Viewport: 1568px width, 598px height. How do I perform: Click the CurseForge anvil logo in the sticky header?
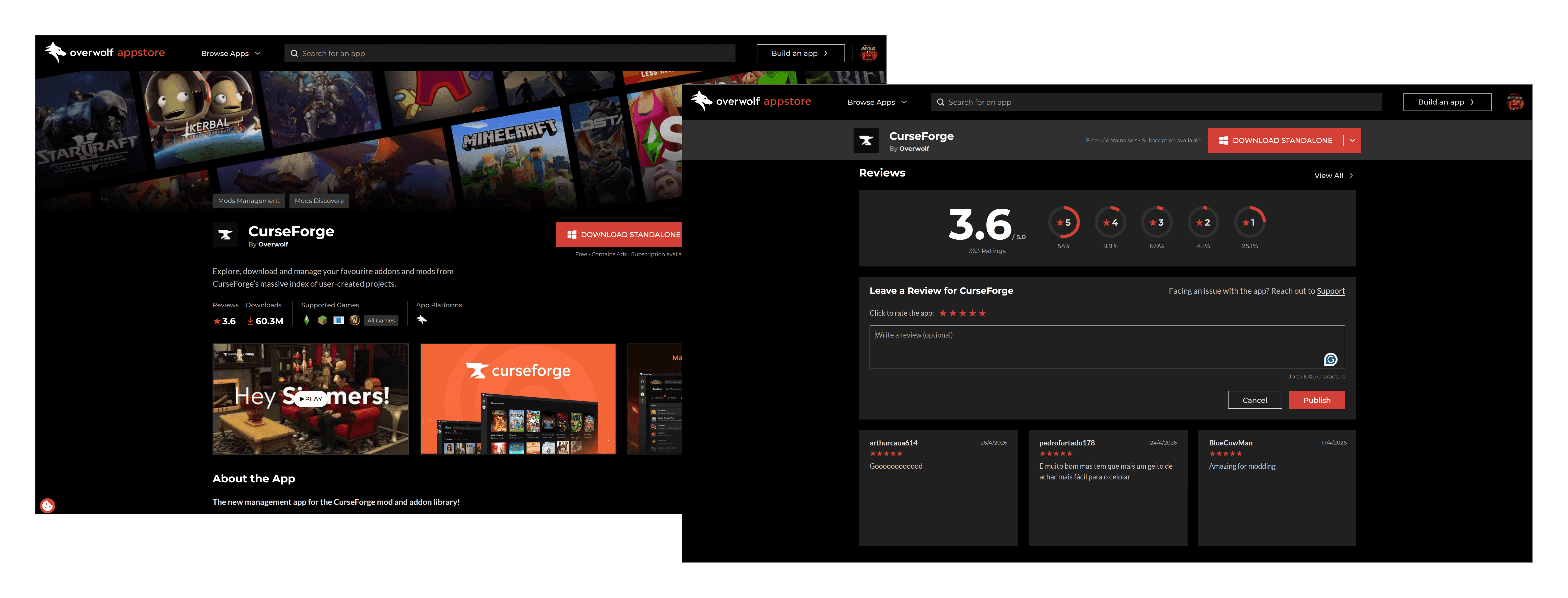coord(866,140)
